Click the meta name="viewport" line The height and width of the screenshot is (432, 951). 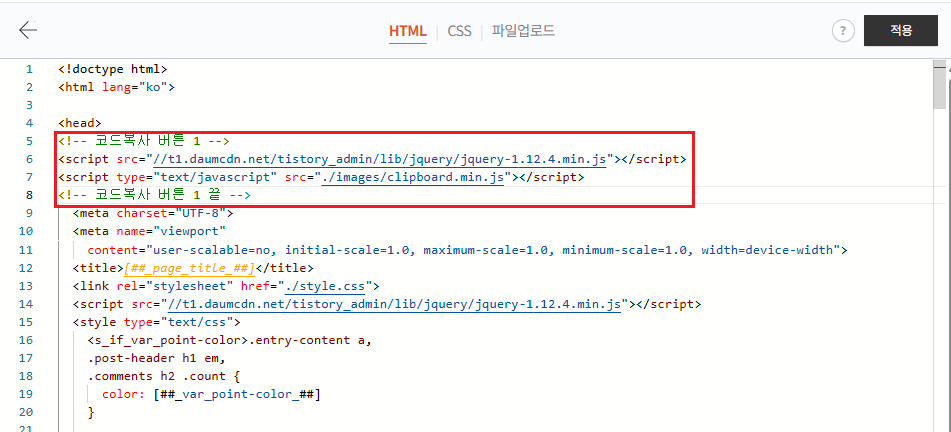(x=149, y=231)
